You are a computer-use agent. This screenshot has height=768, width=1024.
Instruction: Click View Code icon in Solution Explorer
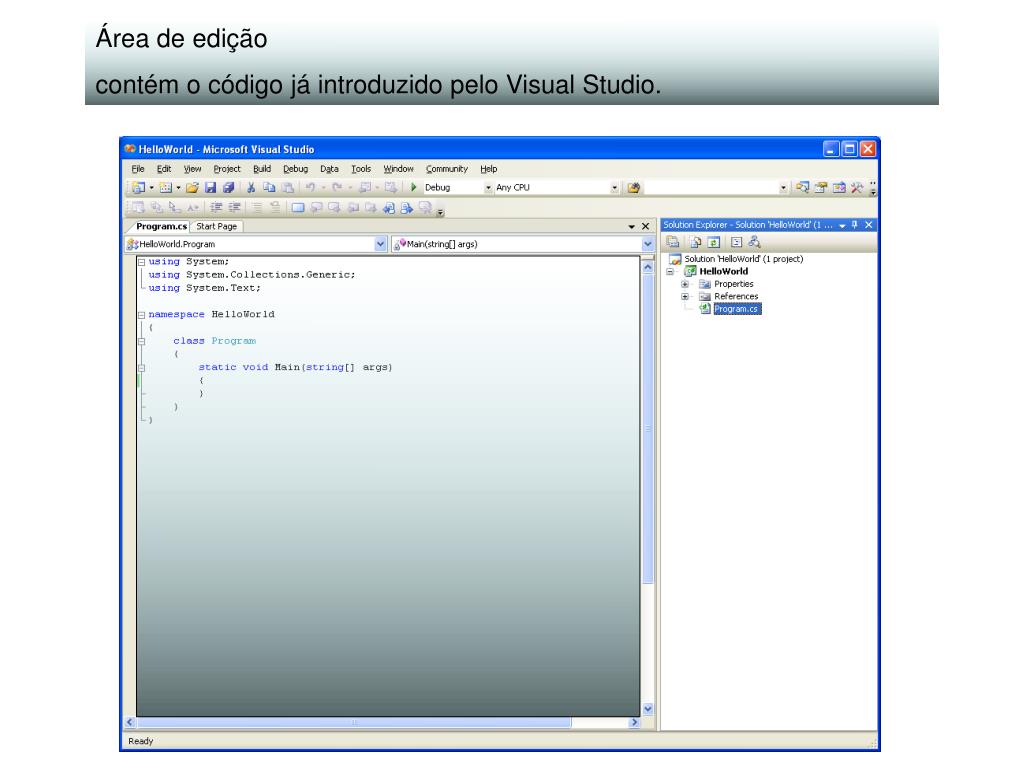pos(737,242)
